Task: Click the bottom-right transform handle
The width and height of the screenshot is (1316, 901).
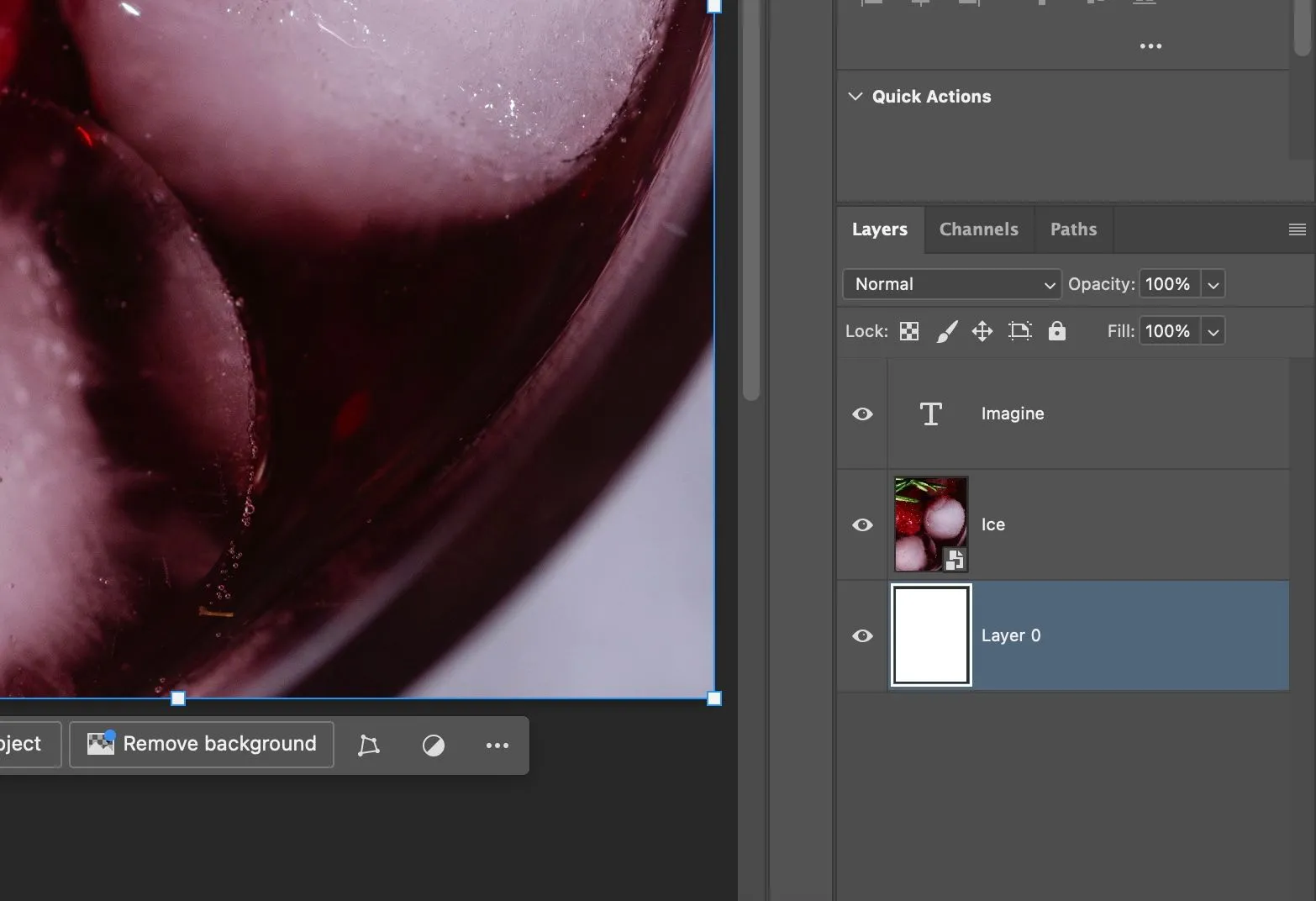Action: [714, 698]
